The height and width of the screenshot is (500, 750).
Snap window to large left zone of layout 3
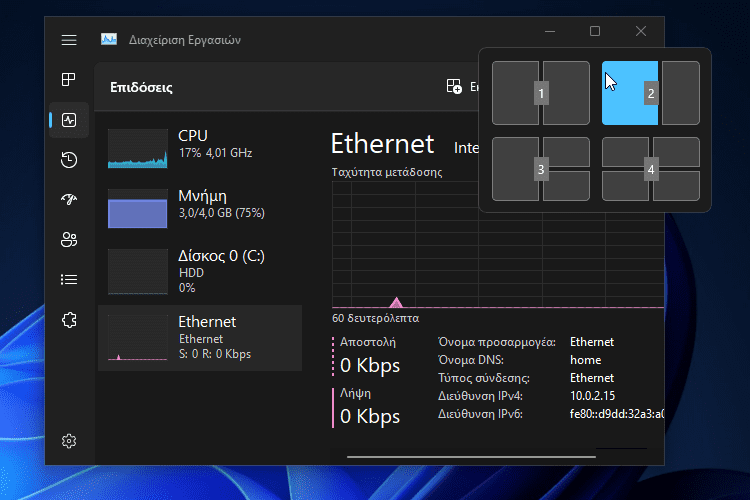(515, 169)
